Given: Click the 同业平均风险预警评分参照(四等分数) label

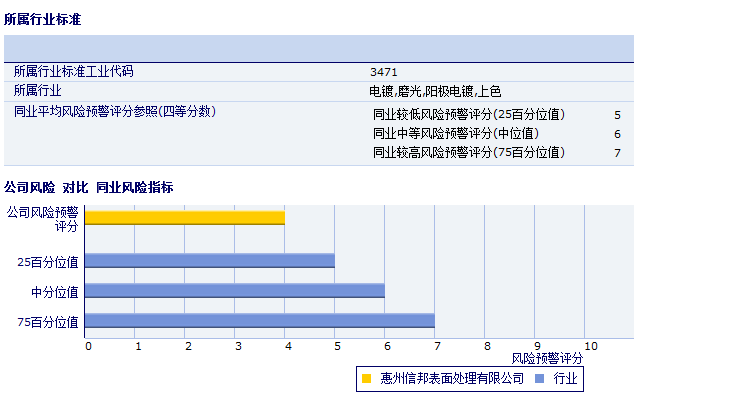Looking at the screenshot, I should pos(114,111).
